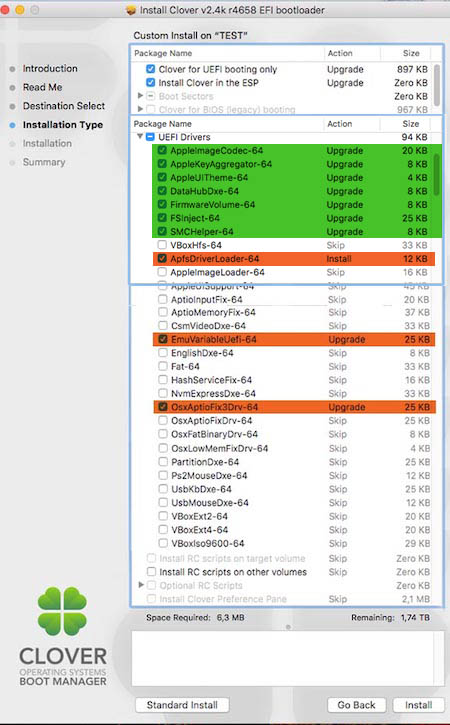450x725 pixels.
Task: Uncheck EmuVariableUefi-64 driver
Action: coord(163,339)
